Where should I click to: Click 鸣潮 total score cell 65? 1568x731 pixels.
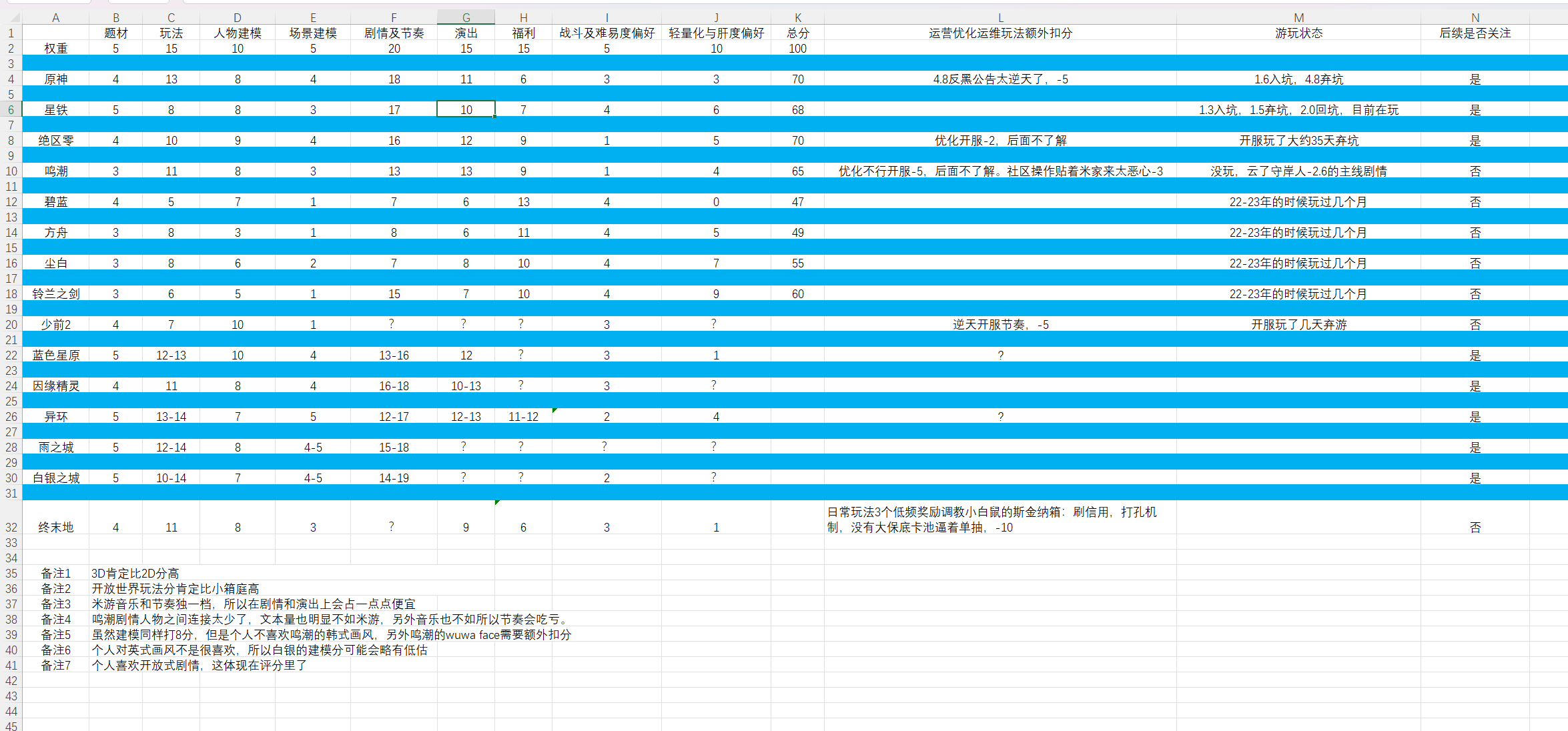(x=797, y=171)
